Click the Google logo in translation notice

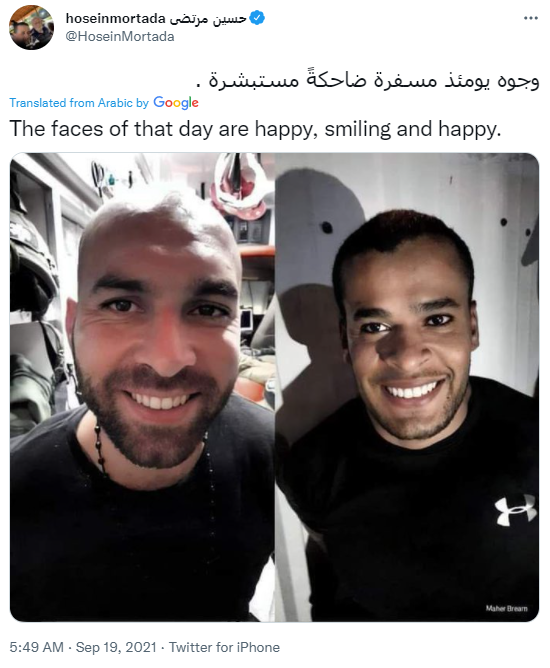click(x=176, y=103)
